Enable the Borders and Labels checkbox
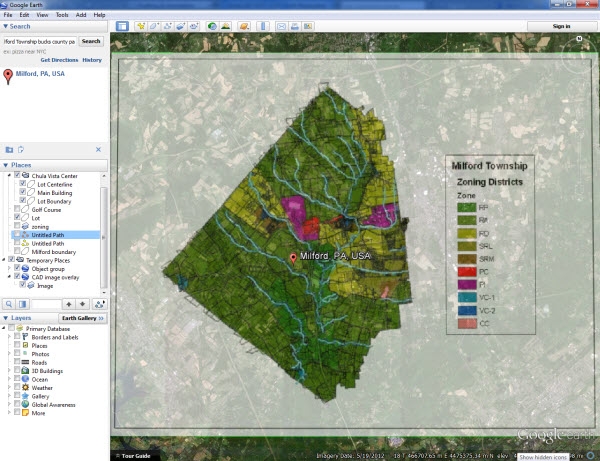600x461 pixels. tap(17, 336)
